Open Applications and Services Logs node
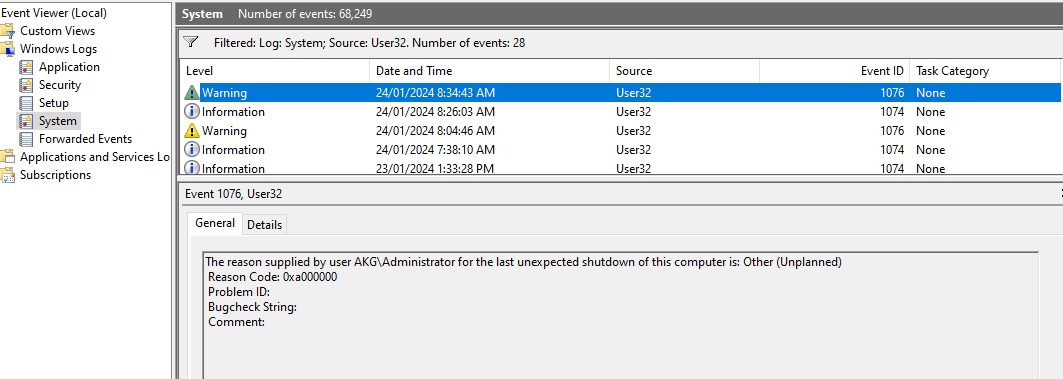 94,157
